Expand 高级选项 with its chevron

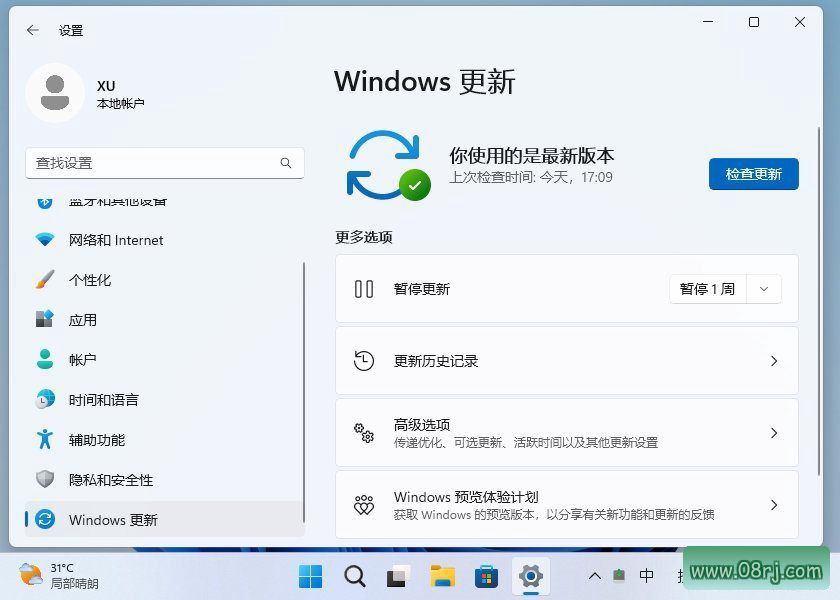(775, 433)
